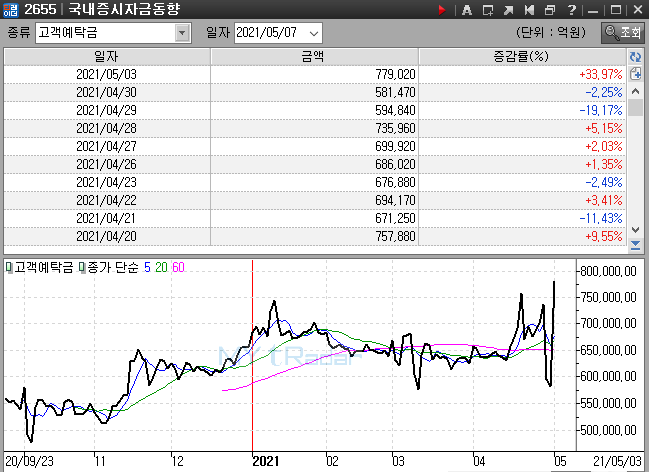Click the red play arrow icon in title bar
The width and height of the screenshot is (649, 472).
tap(443, 10)
